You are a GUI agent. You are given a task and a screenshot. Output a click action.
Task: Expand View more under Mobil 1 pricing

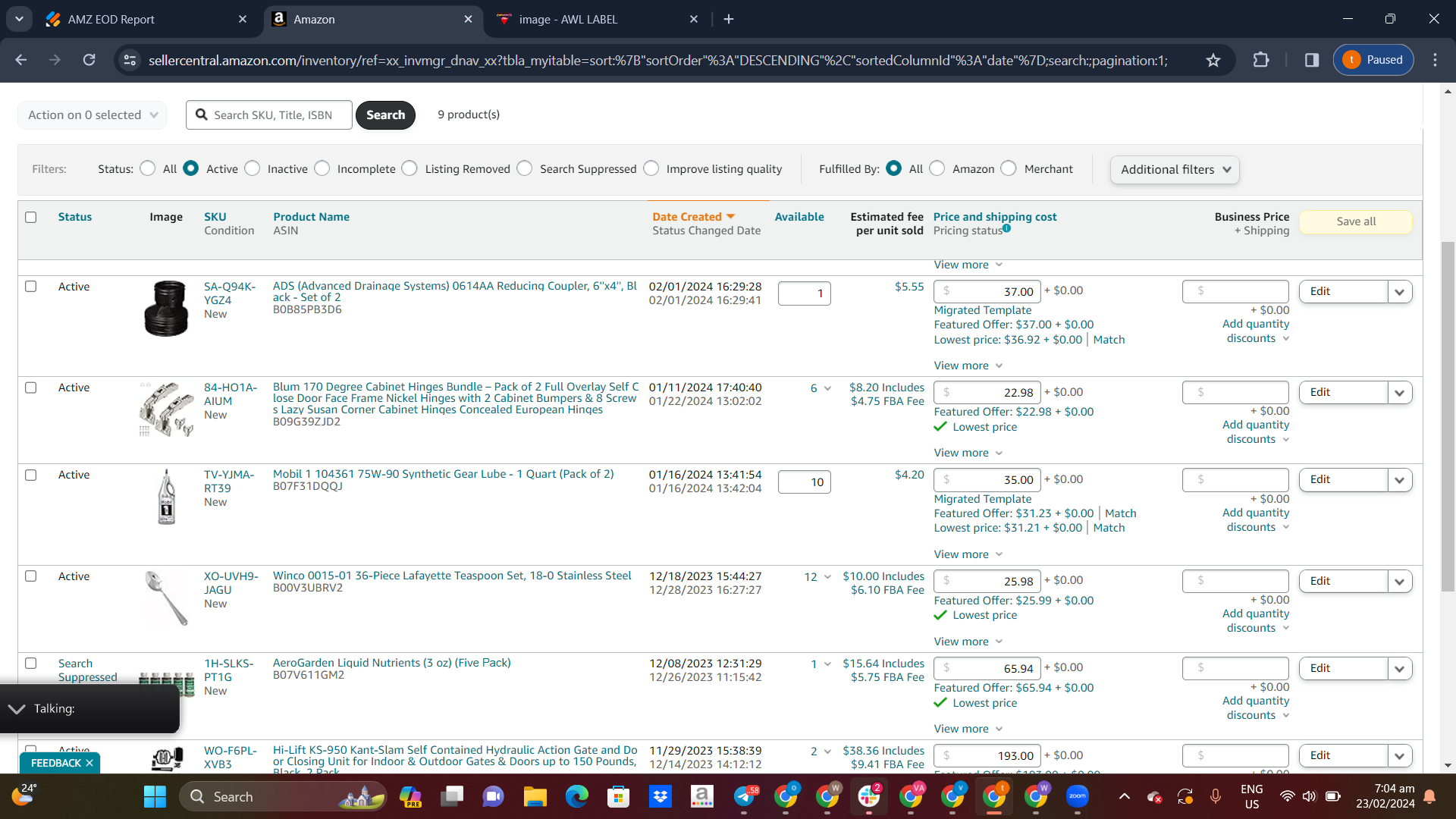tap(968, 554)
